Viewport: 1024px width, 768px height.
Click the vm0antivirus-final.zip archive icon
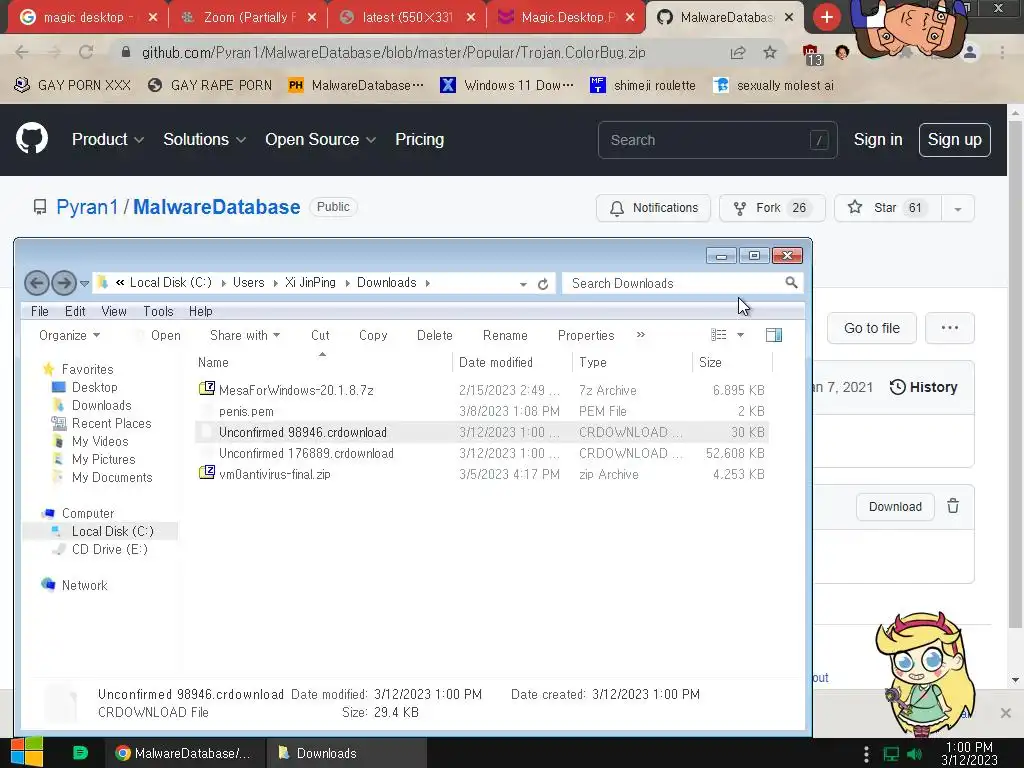207,472
